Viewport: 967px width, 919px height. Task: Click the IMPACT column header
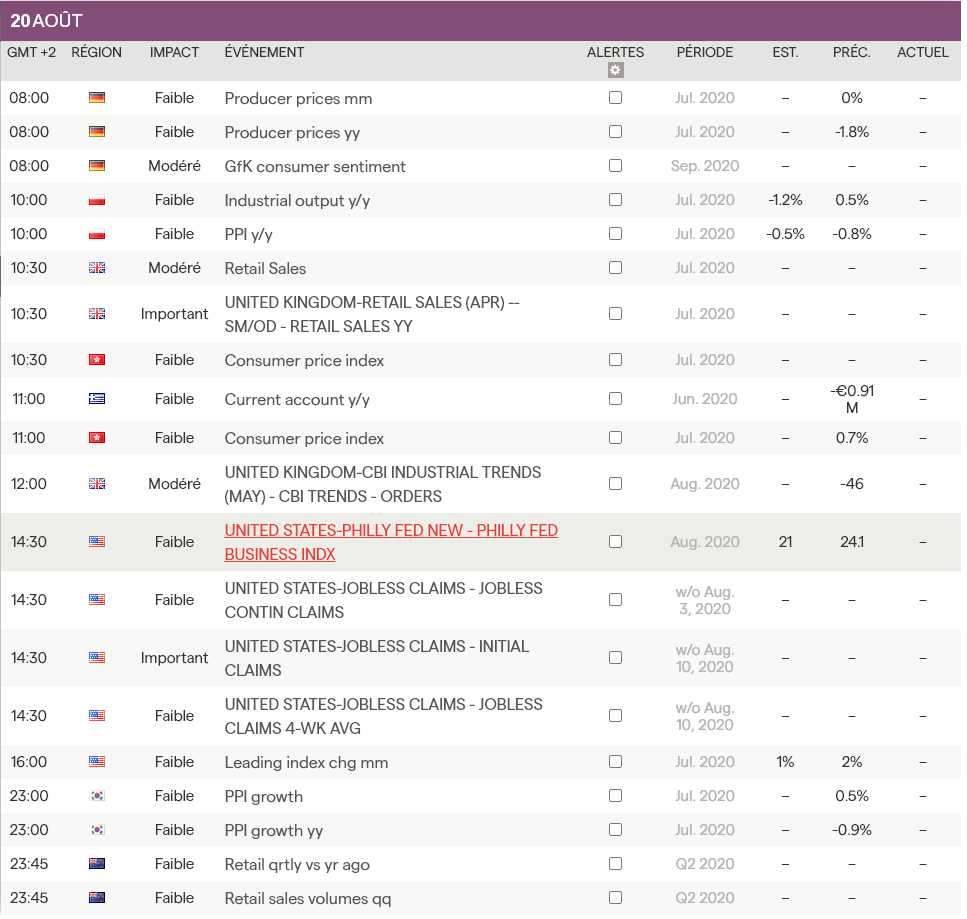click(174, 52)
